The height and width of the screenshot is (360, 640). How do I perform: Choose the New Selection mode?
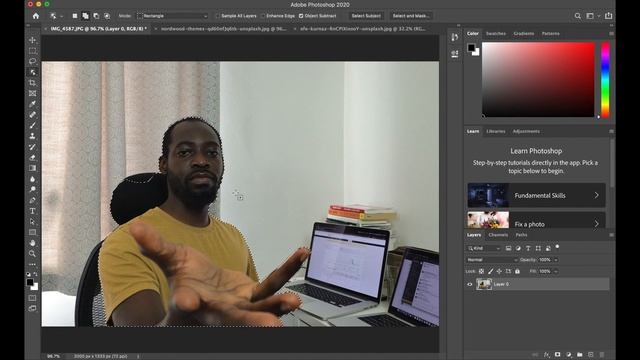click(75, 16)
